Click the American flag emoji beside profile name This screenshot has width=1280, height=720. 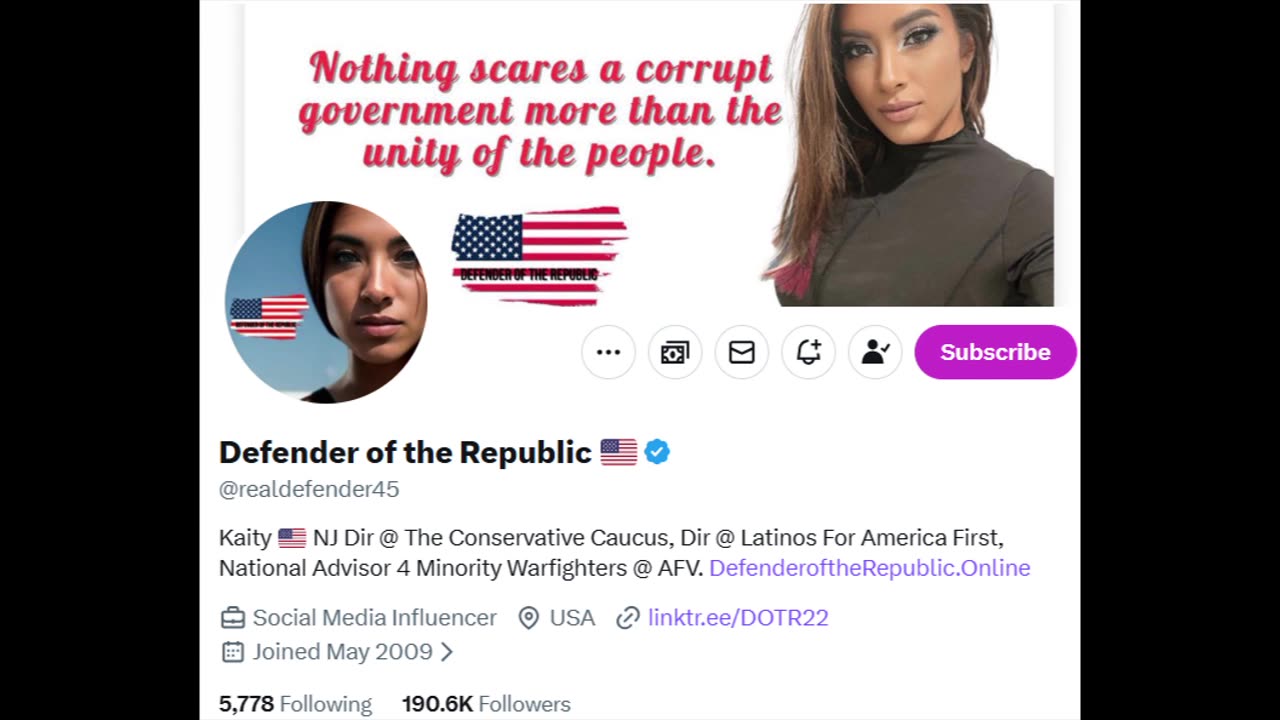click(618, 453)
